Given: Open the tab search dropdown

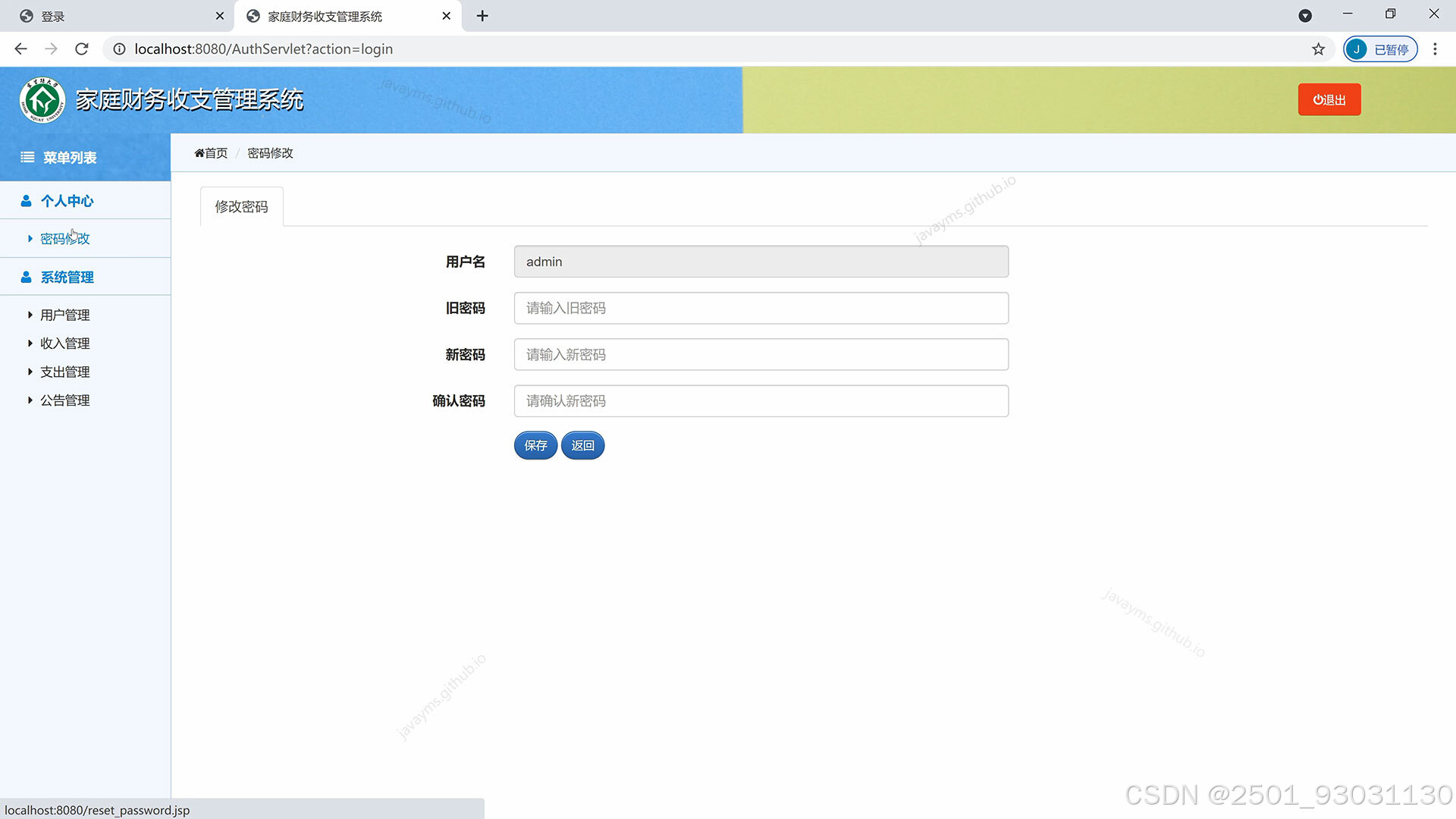Looking at the screenshot, I should click(x=1305, y=16).
